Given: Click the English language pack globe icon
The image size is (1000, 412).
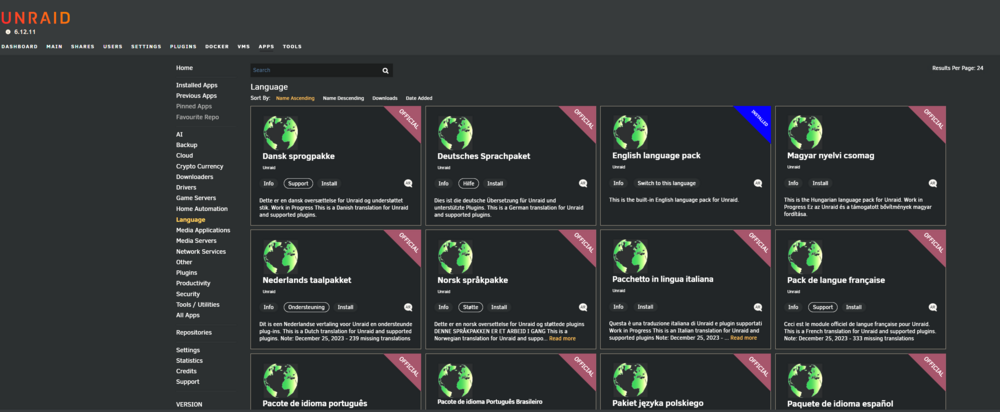Looking at the screenshot, I should (630, 133).
